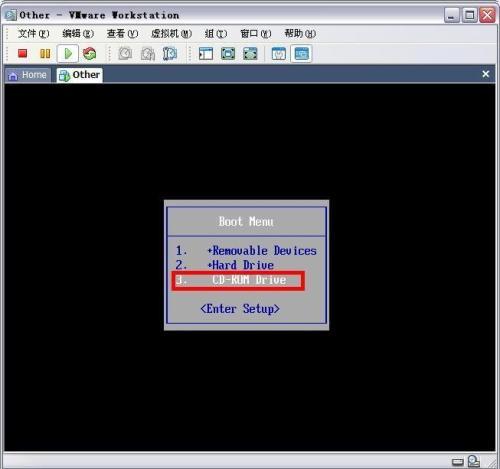Click the summary view toolbar icon
This screenshot has height=469, width=500.
click(279, 54)
